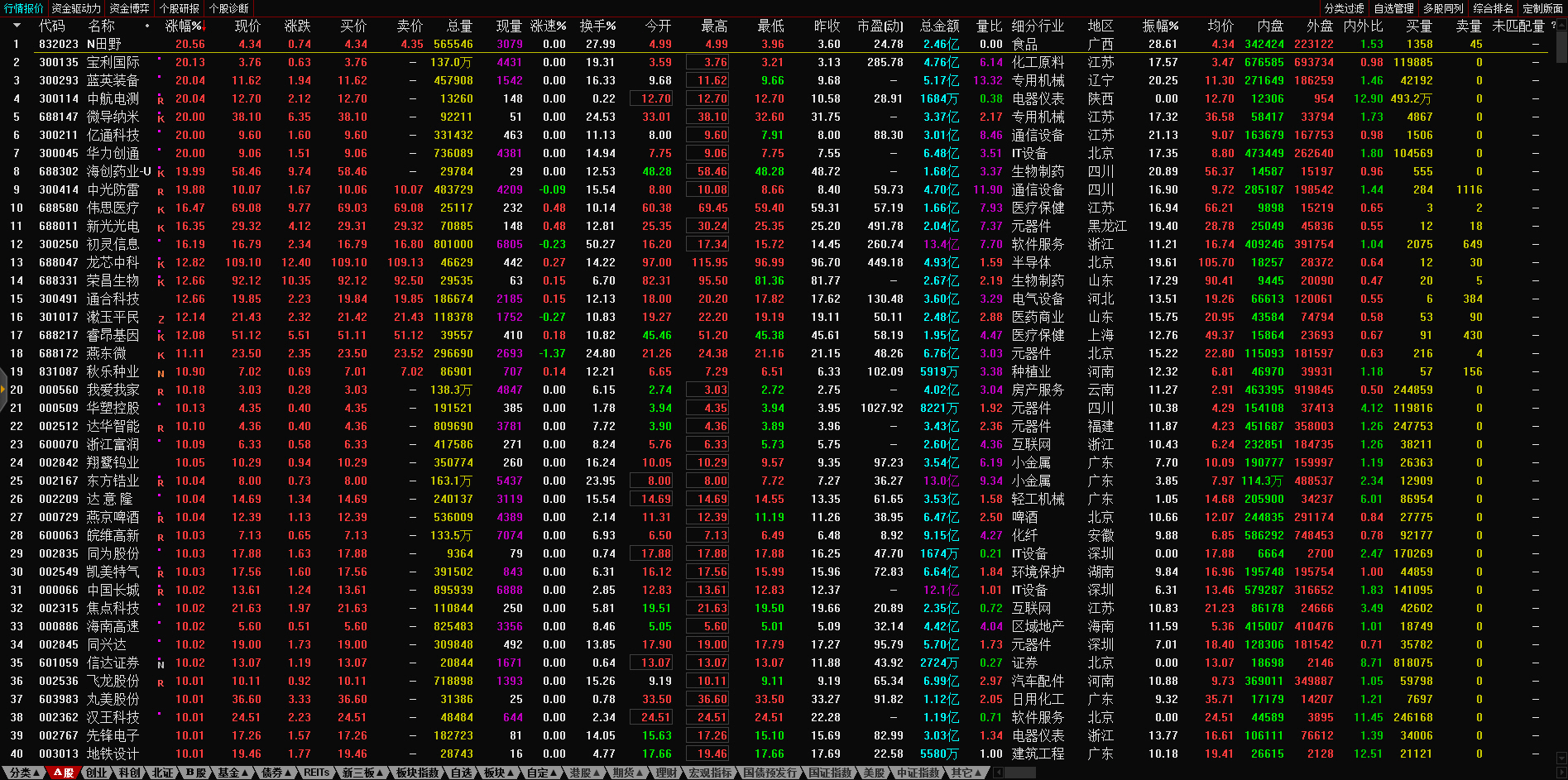Image resolution: width=1568 pixels, height=780 pixels.
Task: Click the R marker beside 中航电测
Action: pos(161,99)
